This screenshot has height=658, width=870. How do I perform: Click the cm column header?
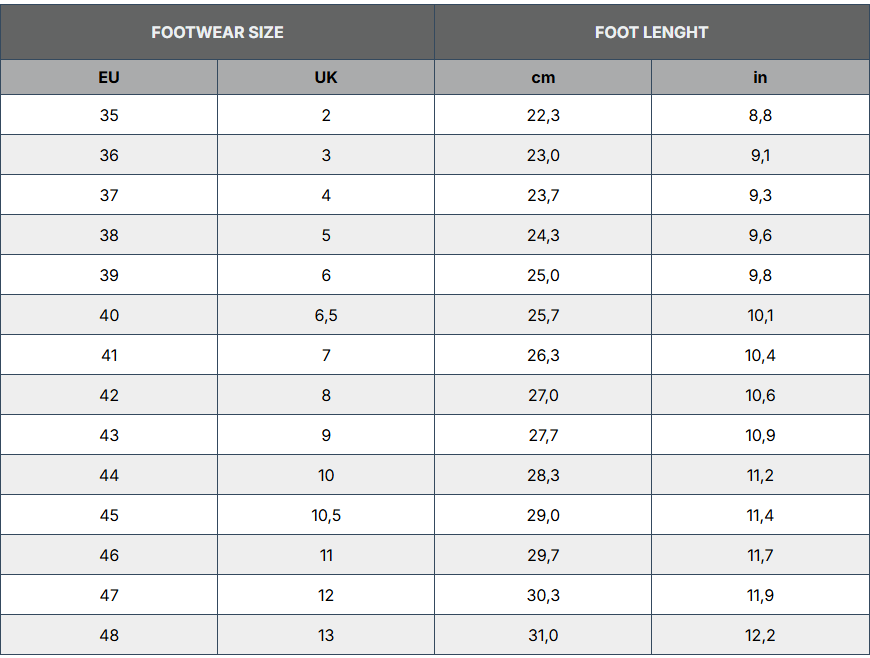tap(543, 77)
